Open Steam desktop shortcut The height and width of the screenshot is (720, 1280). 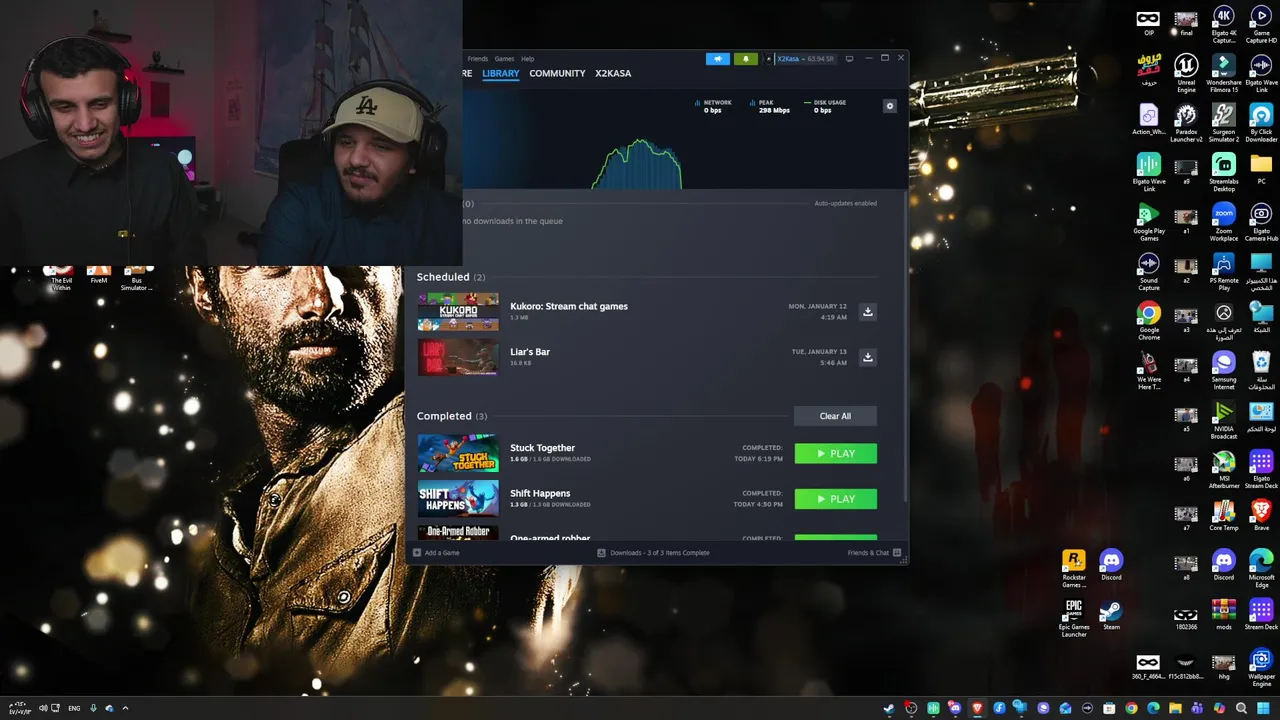point(1111,615)
